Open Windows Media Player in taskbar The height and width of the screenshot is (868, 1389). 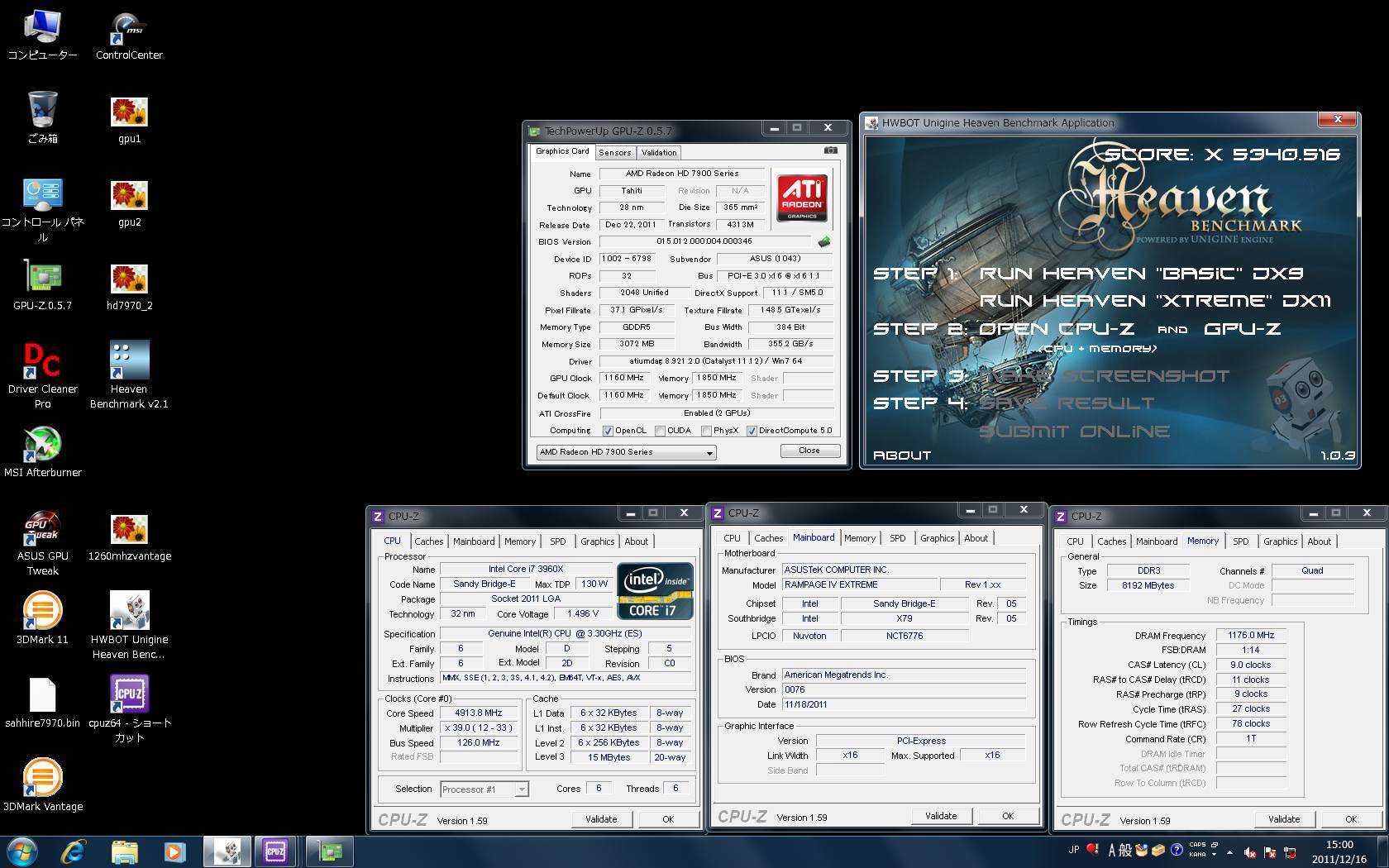(x=174, y=851)
